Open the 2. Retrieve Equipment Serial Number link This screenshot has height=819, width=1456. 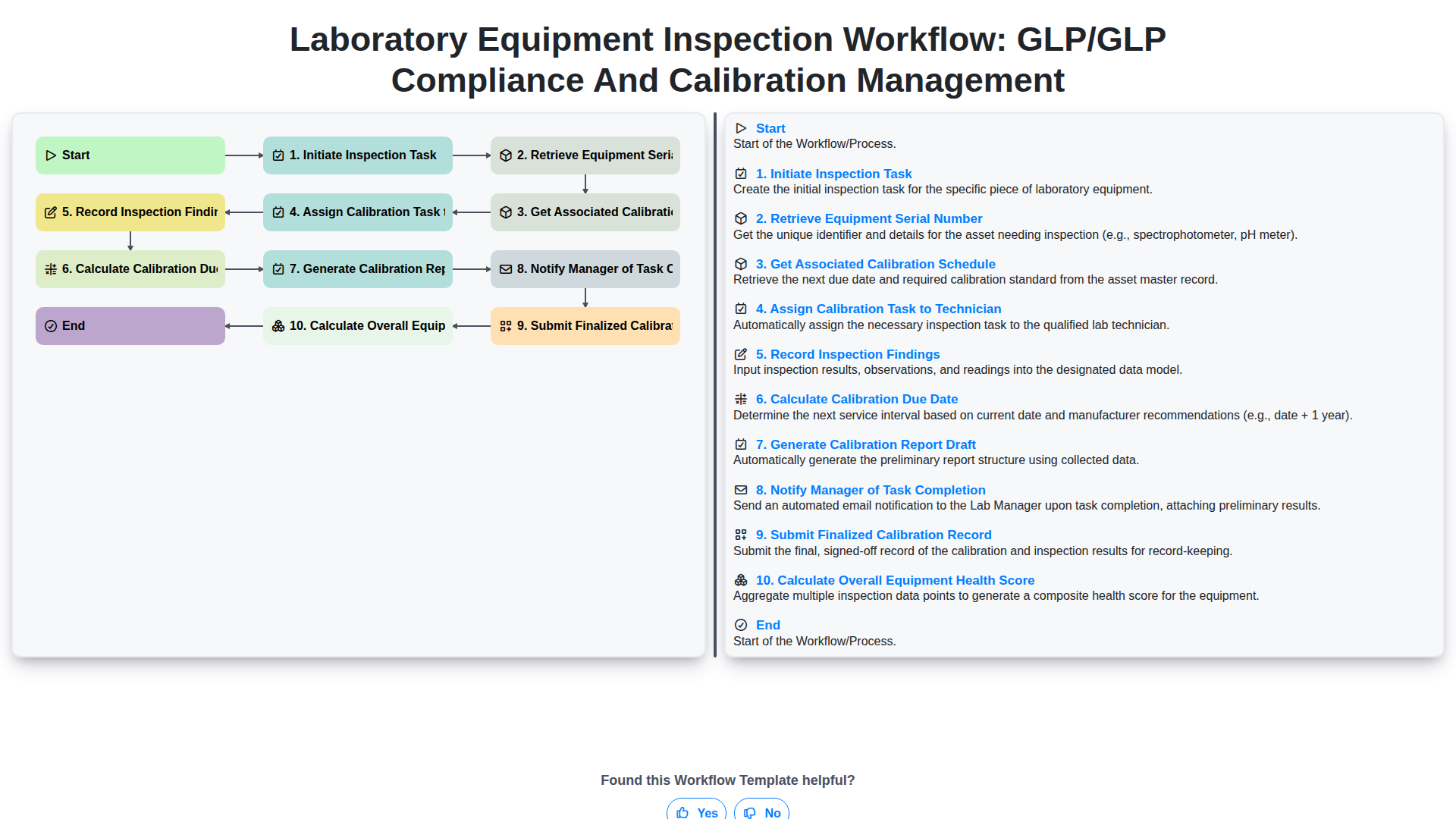click(x=869, y=218)
